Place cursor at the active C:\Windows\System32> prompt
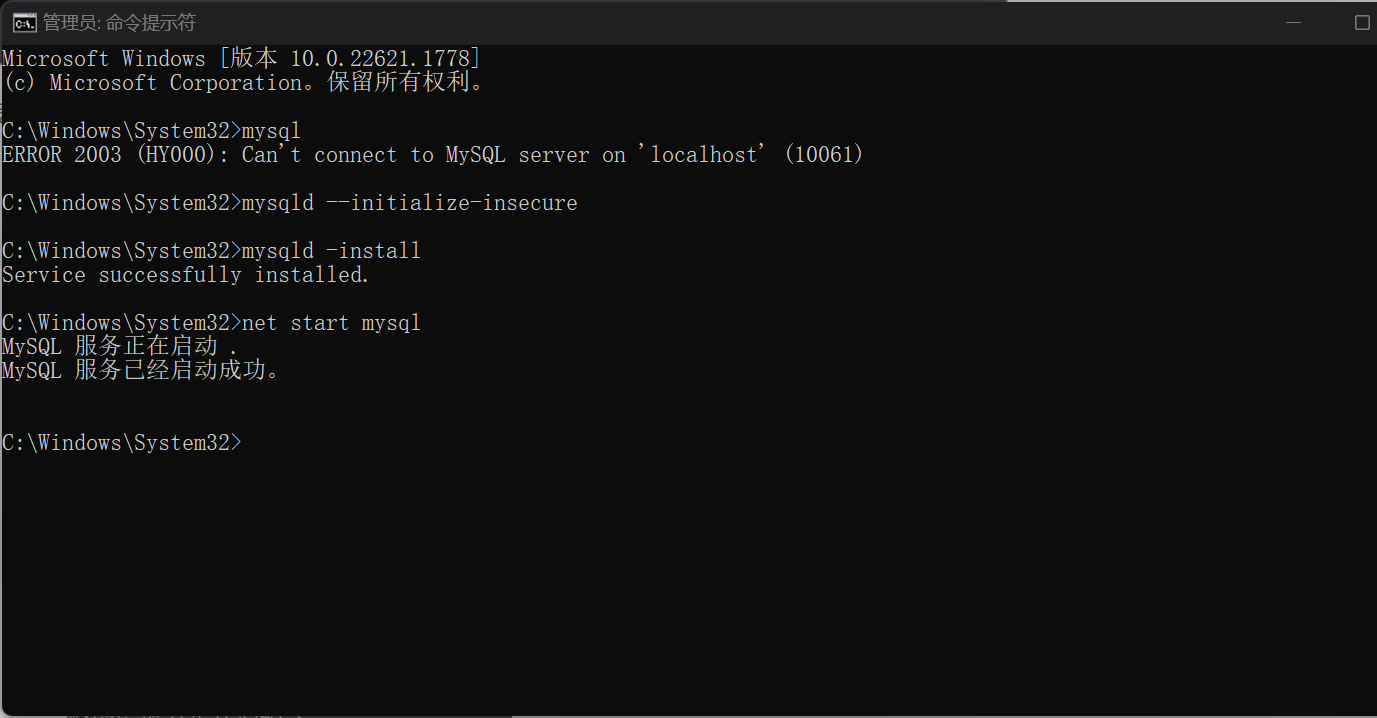This screenshot has height=718, width=1377. (248, 442)
